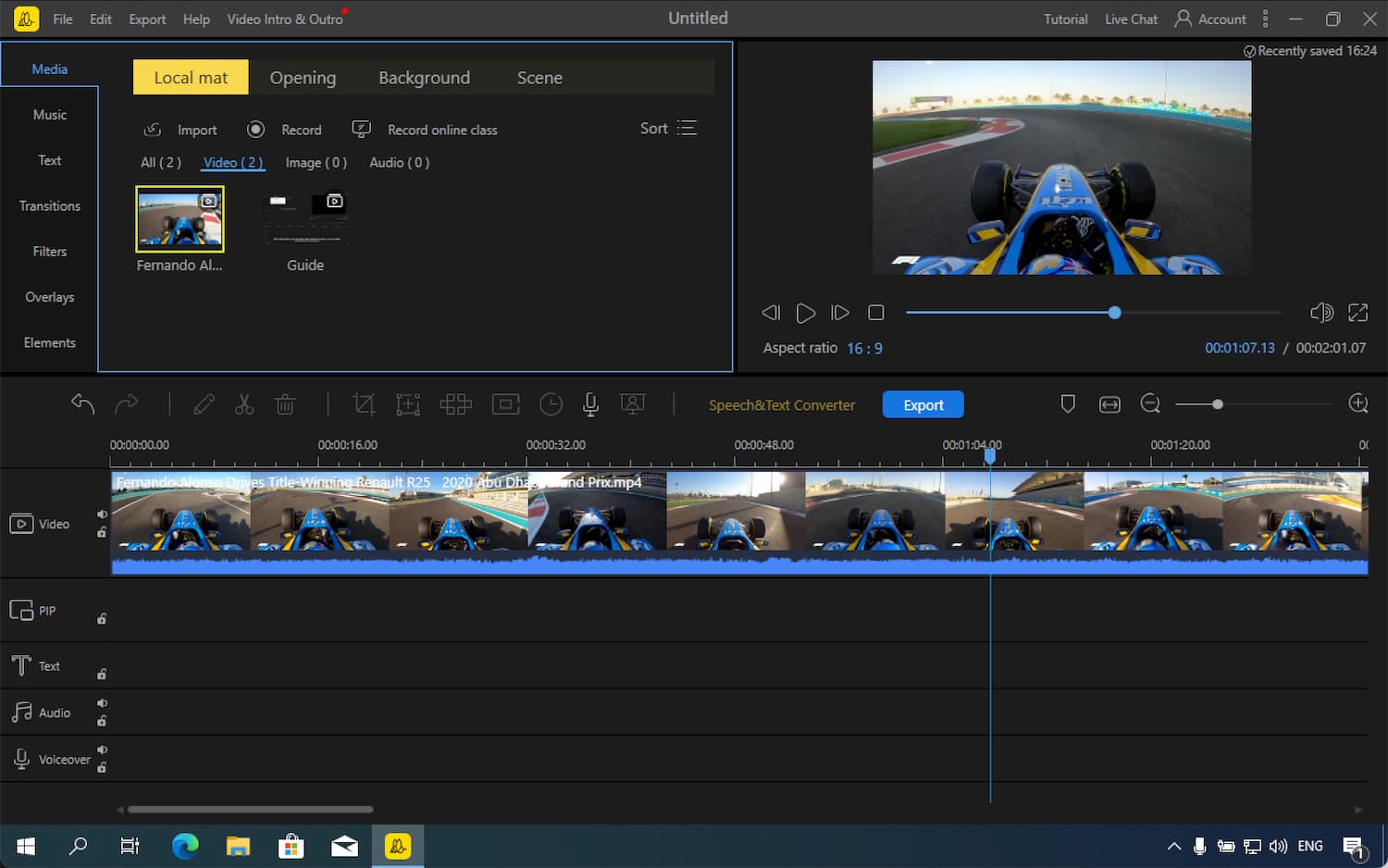Viewport: 1388px width, 868px height.
Task: Mute the Audio track
Action: 102,703
